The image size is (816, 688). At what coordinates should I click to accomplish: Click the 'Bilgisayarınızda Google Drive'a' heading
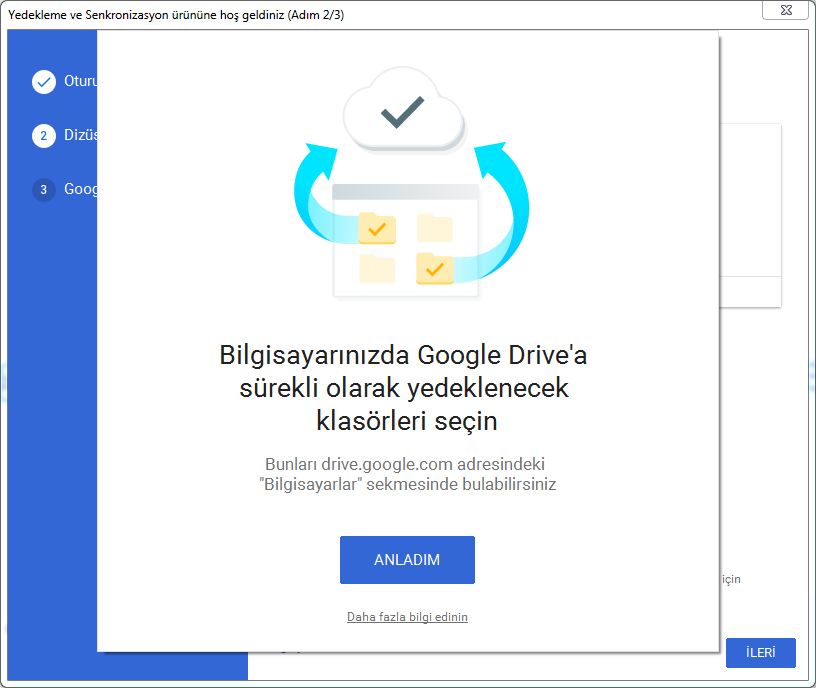pos(403,355)
